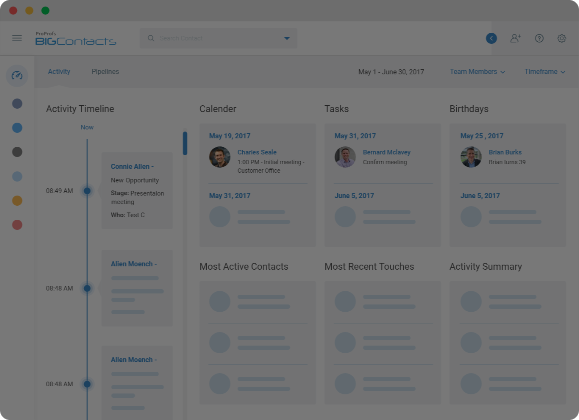
Task: Click the 08:49 AM timeline marker dot
Action: (87, 191)
